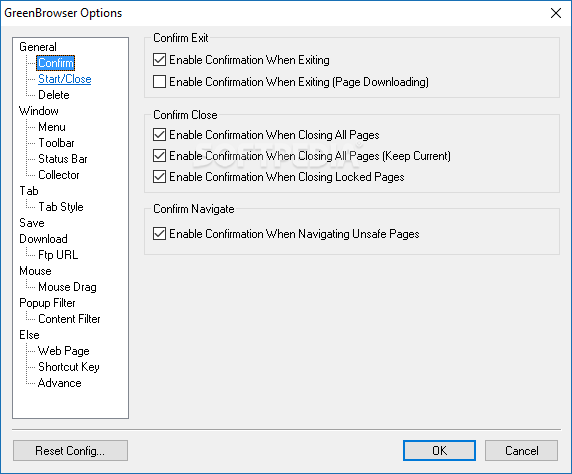The image size is (572, 474).
Task: Select the Window category
Action: pyautogui.click(x=39, y=111)
